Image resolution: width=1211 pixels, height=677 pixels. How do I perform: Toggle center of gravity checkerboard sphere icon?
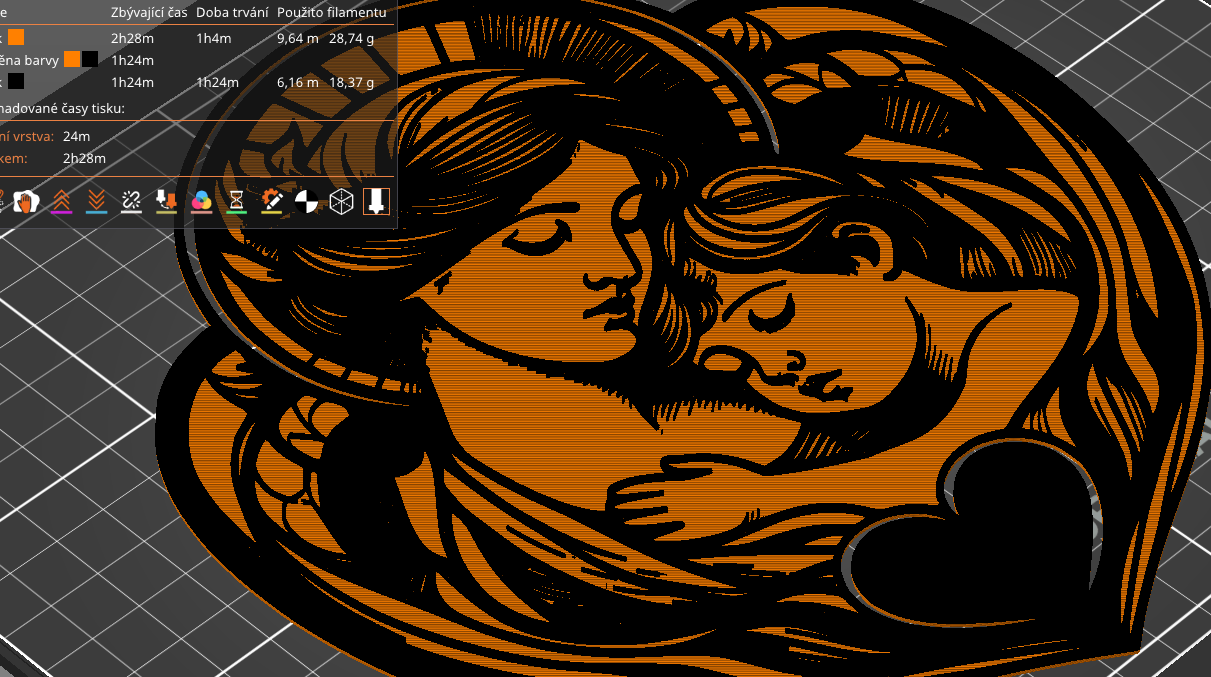click(306, 200)
